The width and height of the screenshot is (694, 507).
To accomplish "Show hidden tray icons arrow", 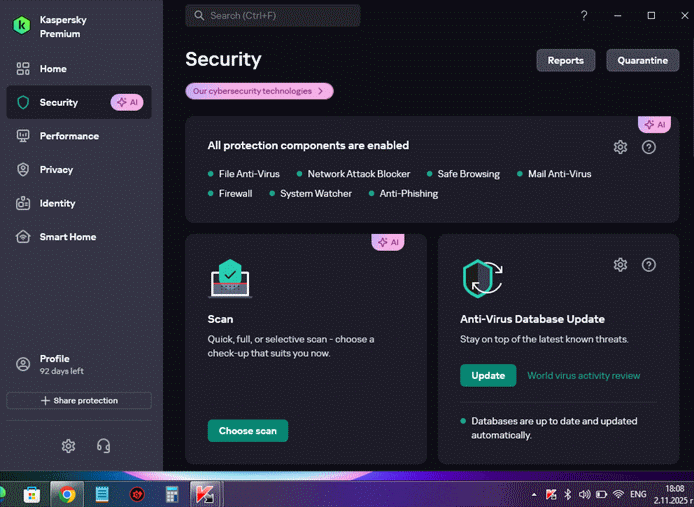I will [x=534, y=494].
